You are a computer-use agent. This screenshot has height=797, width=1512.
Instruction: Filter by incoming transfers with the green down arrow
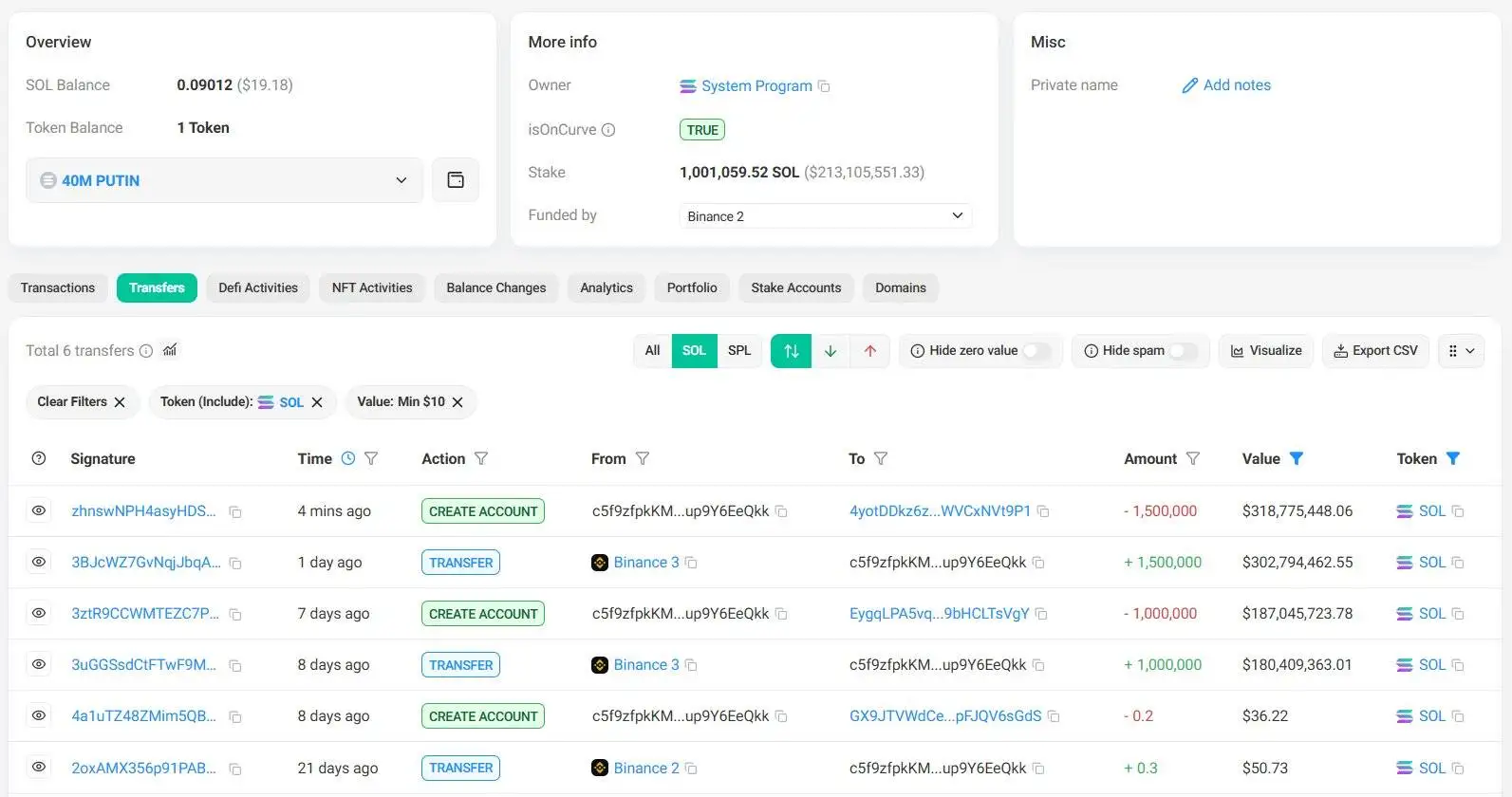coord(831,351)
